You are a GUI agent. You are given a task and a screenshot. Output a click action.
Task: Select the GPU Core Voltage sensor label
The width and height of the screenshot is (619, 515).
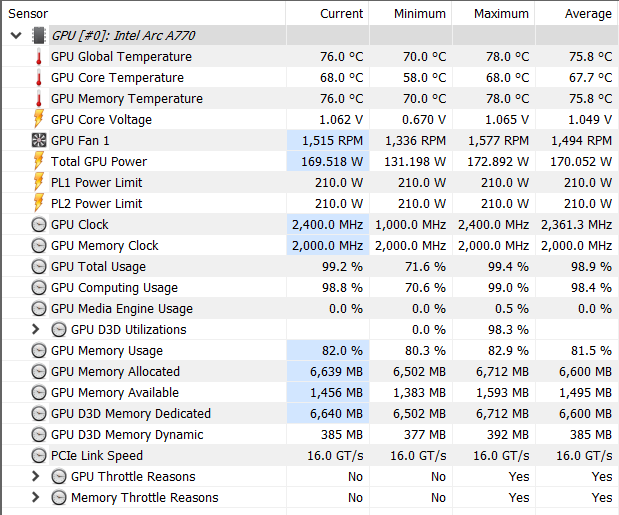101,120
